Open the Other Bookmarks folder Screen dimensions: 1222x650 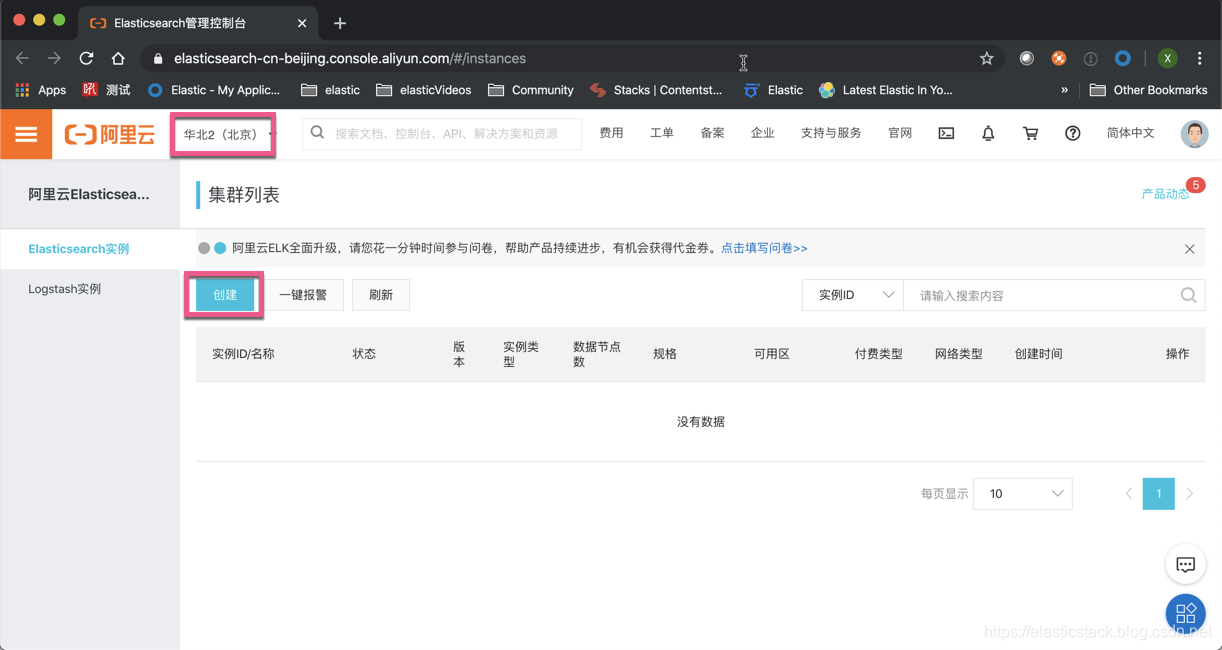click(1148, 90)
